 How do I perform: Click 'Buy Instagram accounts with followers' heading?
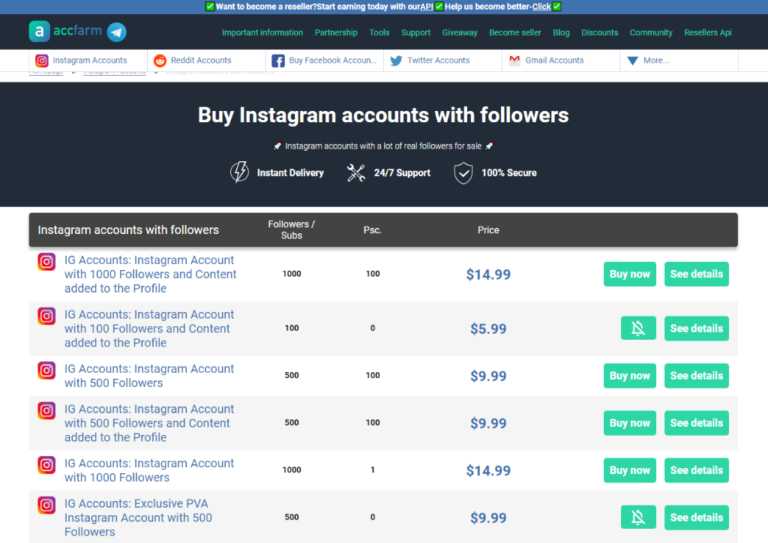coord(383,116)
